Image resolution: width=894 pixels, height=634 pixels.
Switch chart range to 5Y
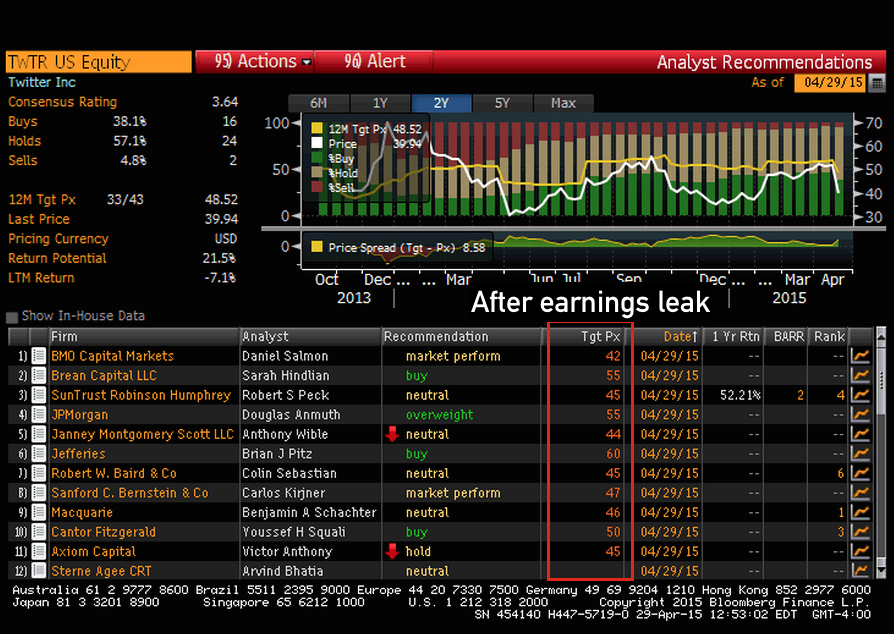[x=502, y=103]
